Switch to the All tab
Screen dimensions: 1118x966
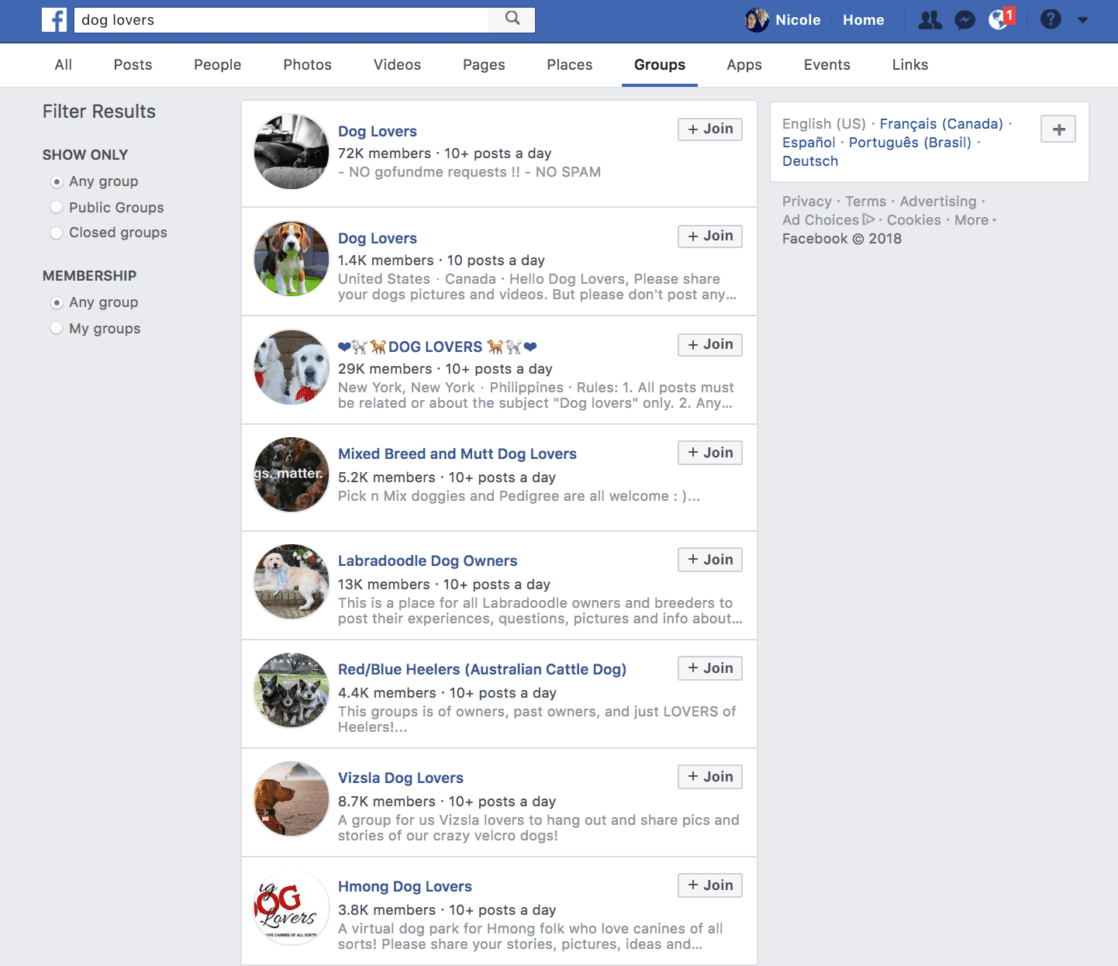pyautogui.click(x=63, y=65)
